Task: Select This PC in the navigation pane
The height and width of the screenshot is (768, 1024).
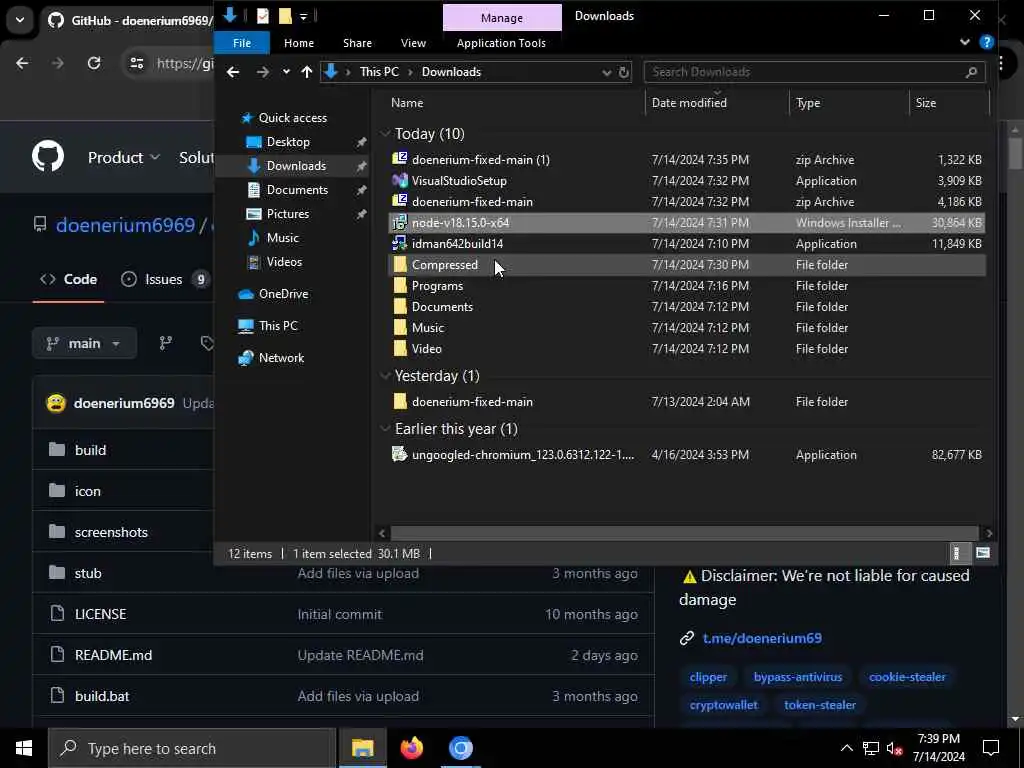Action: pos(278,326)
